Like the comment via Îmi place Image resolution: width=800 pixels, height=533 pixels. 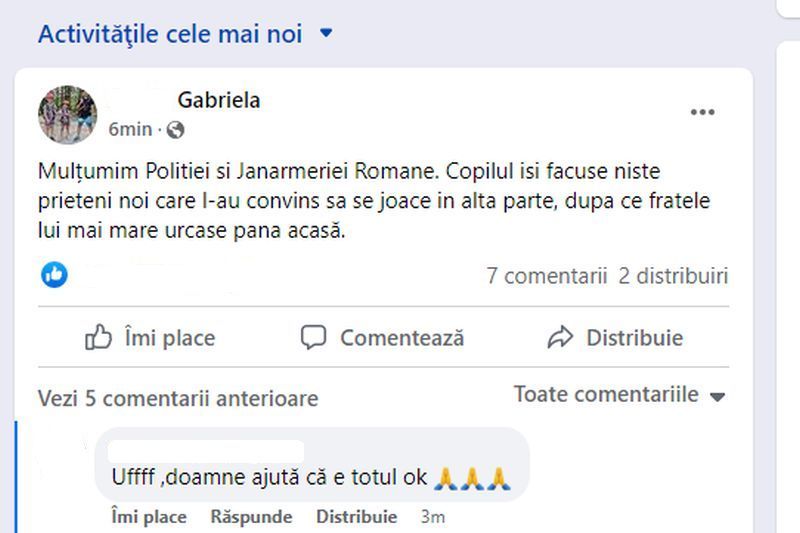click(x=149, y=517)
